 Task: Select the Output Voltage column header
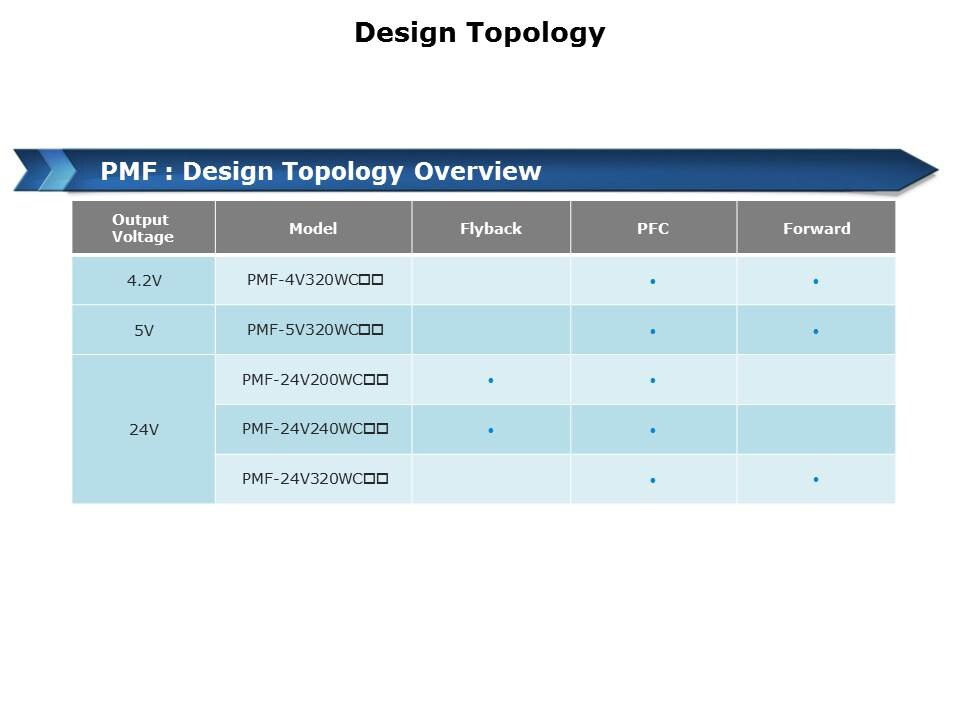[x=142, y=228]
